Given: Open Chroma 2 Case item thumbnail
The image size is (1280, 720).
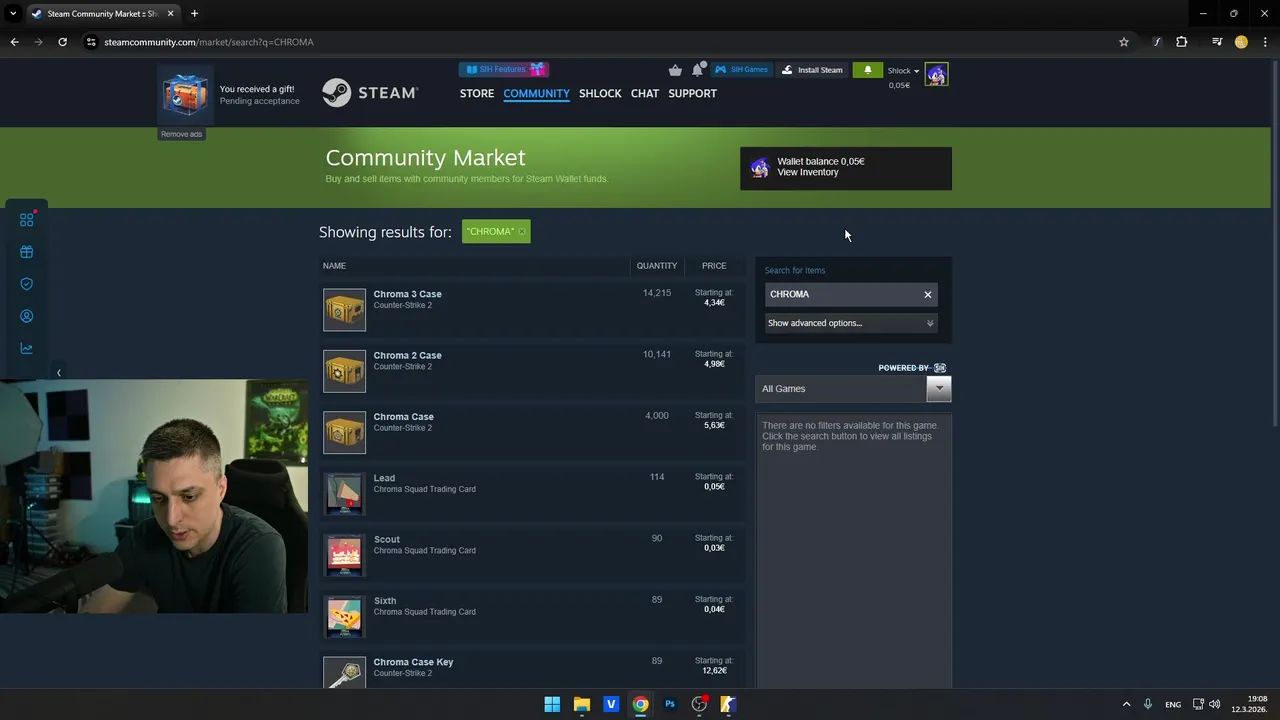Looking at the screenshot, I should (344, 371).
